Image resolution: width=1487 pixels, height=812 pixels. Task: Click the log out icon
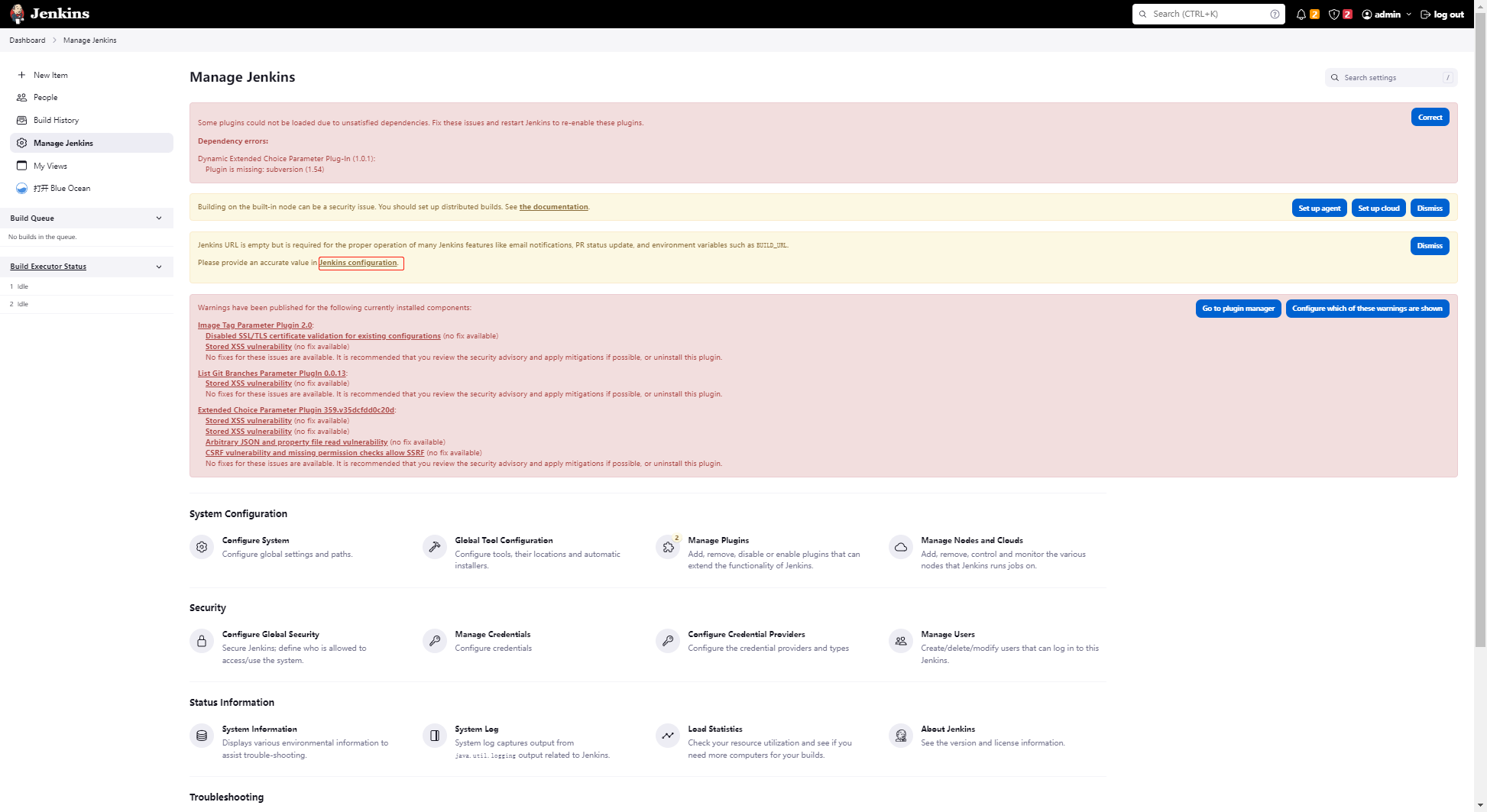click(1425, 15)
